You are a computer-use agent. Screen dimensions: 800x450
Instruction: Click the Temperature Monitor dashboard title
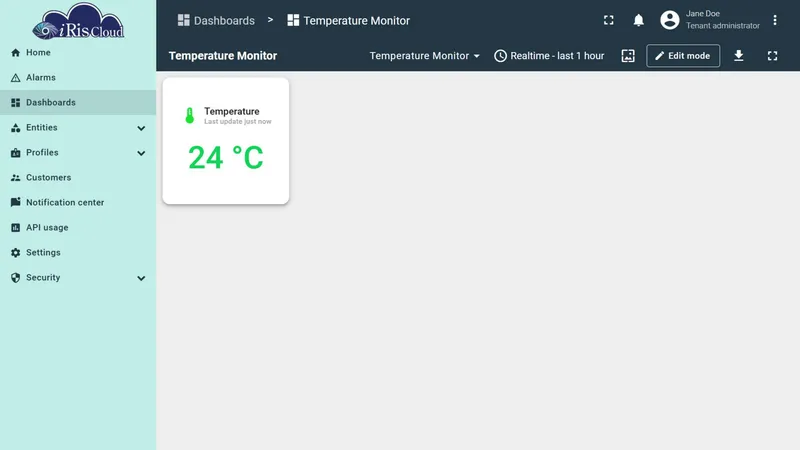(223, 56)
